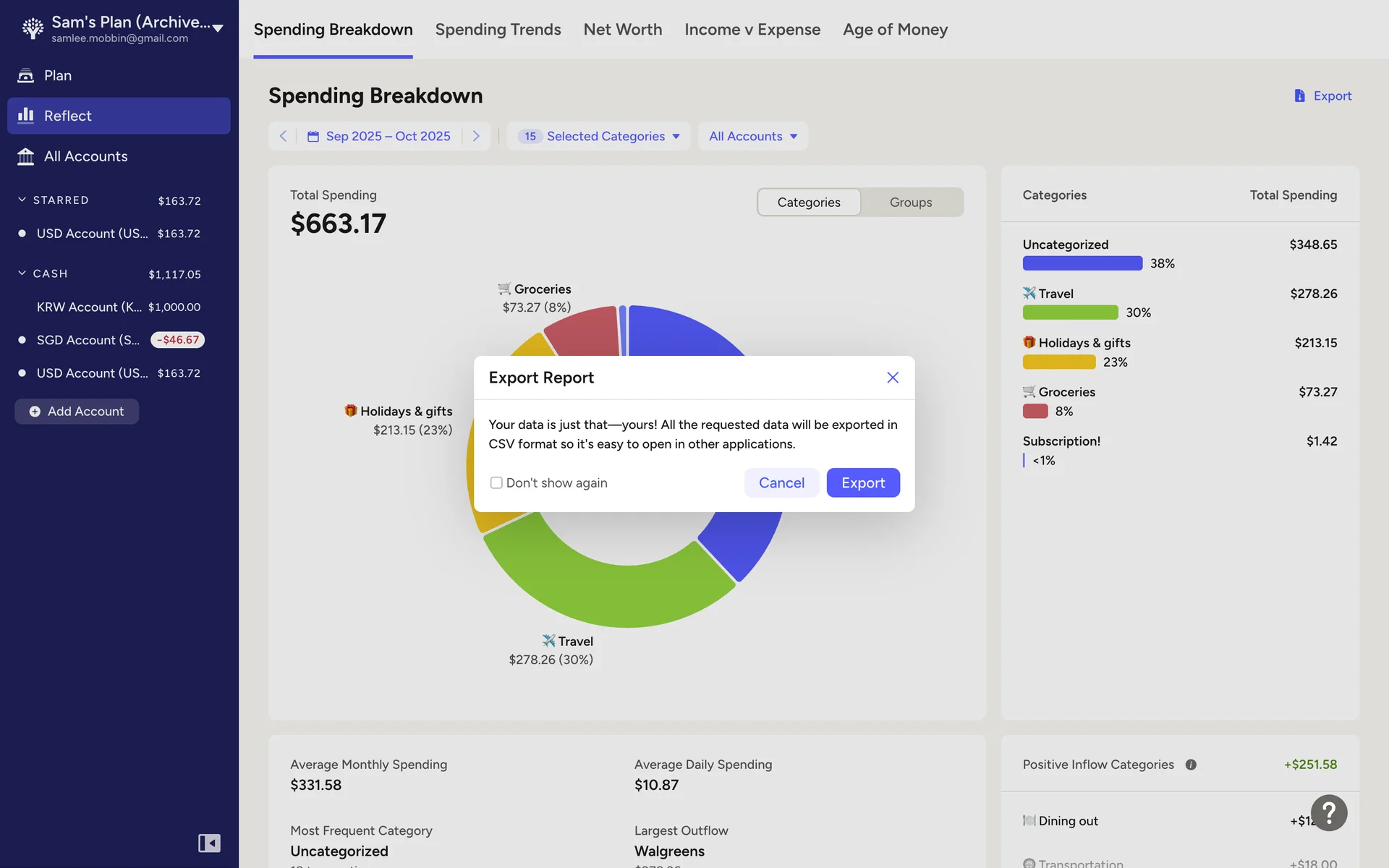Collapse the STARRED accounts section
The height and width of the screenshot is (868, 1389).
pyautogui.click(x=22, y=200)
